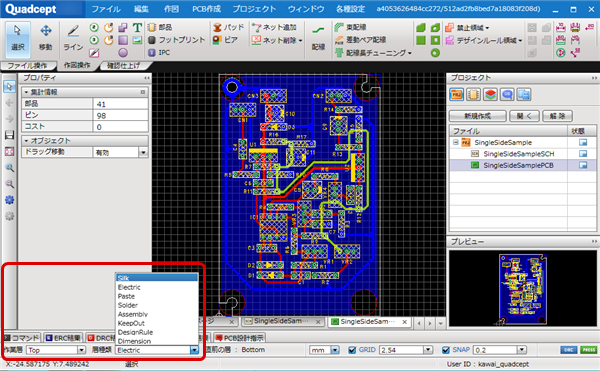Switch to the 作図操作 ribbon tab
600x371 pixels.
[x=77, y=65]
